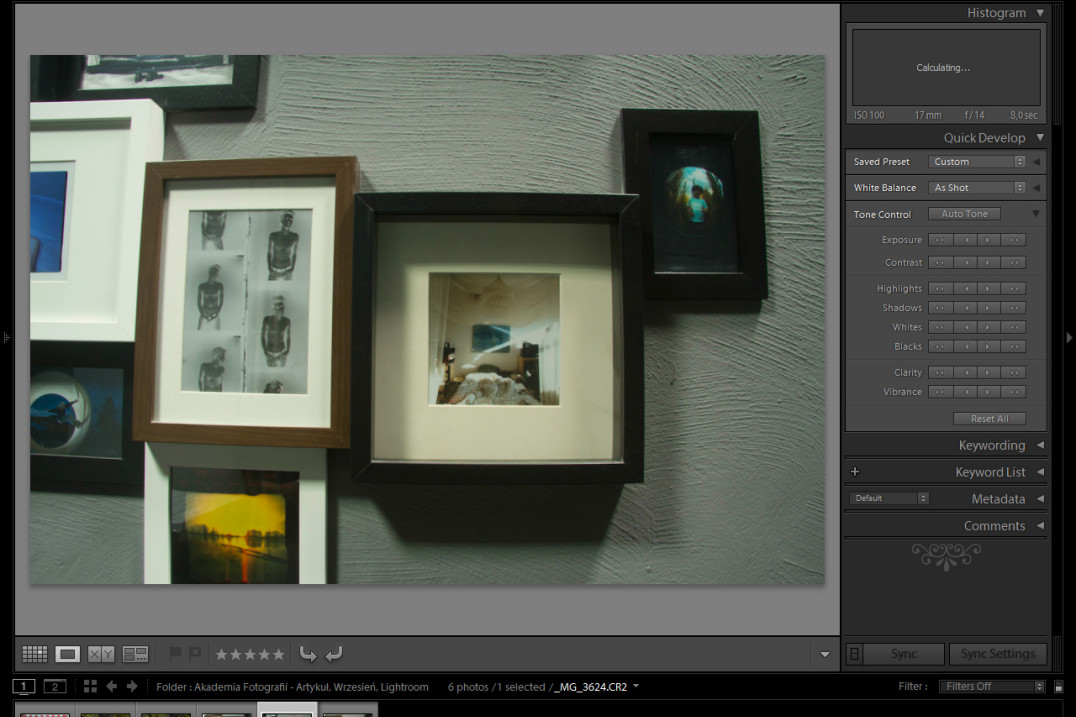The height and width of the screenshot is (717, 1076).
Task: Add keyword with Keyword List plus icon
Action: click(855, 472)
